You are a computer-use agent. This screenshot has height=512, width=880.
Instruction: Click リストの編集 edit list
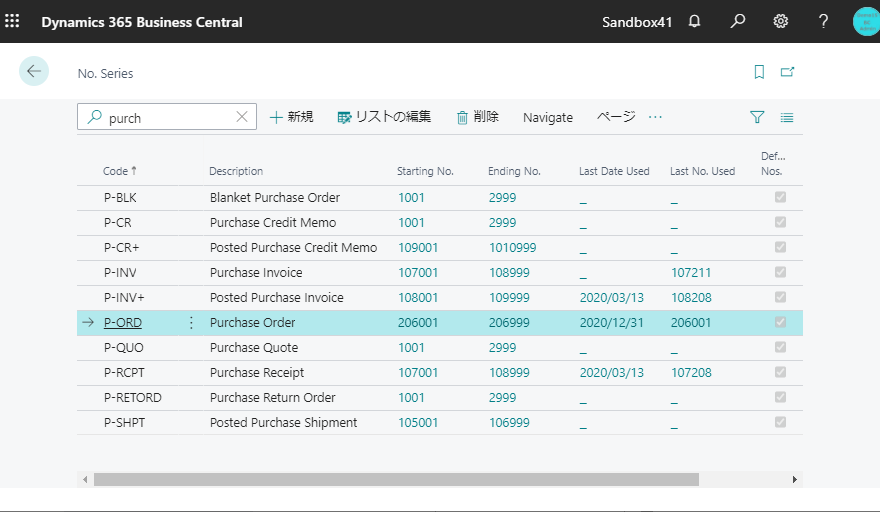tap(384, 117)
